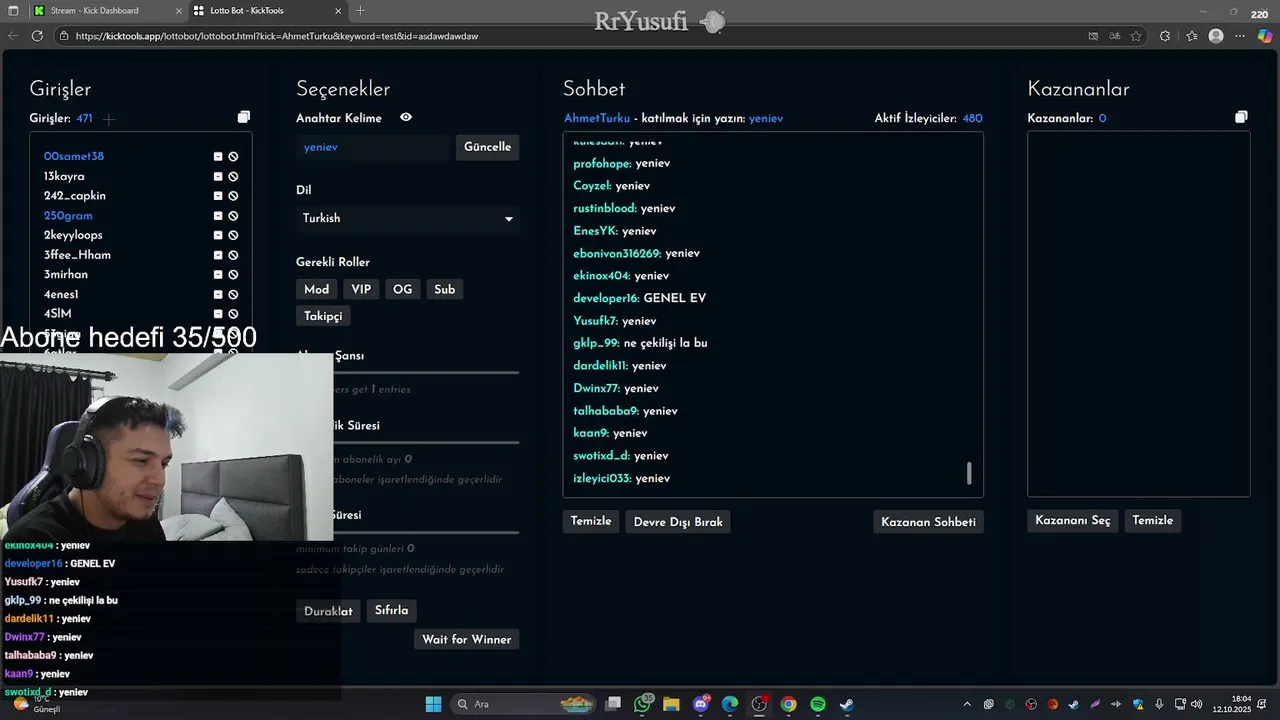Image resolution: width=1280 pixels, height=720 pixels.
Task: Open browser profile avatar
Action: (1216, 36)
